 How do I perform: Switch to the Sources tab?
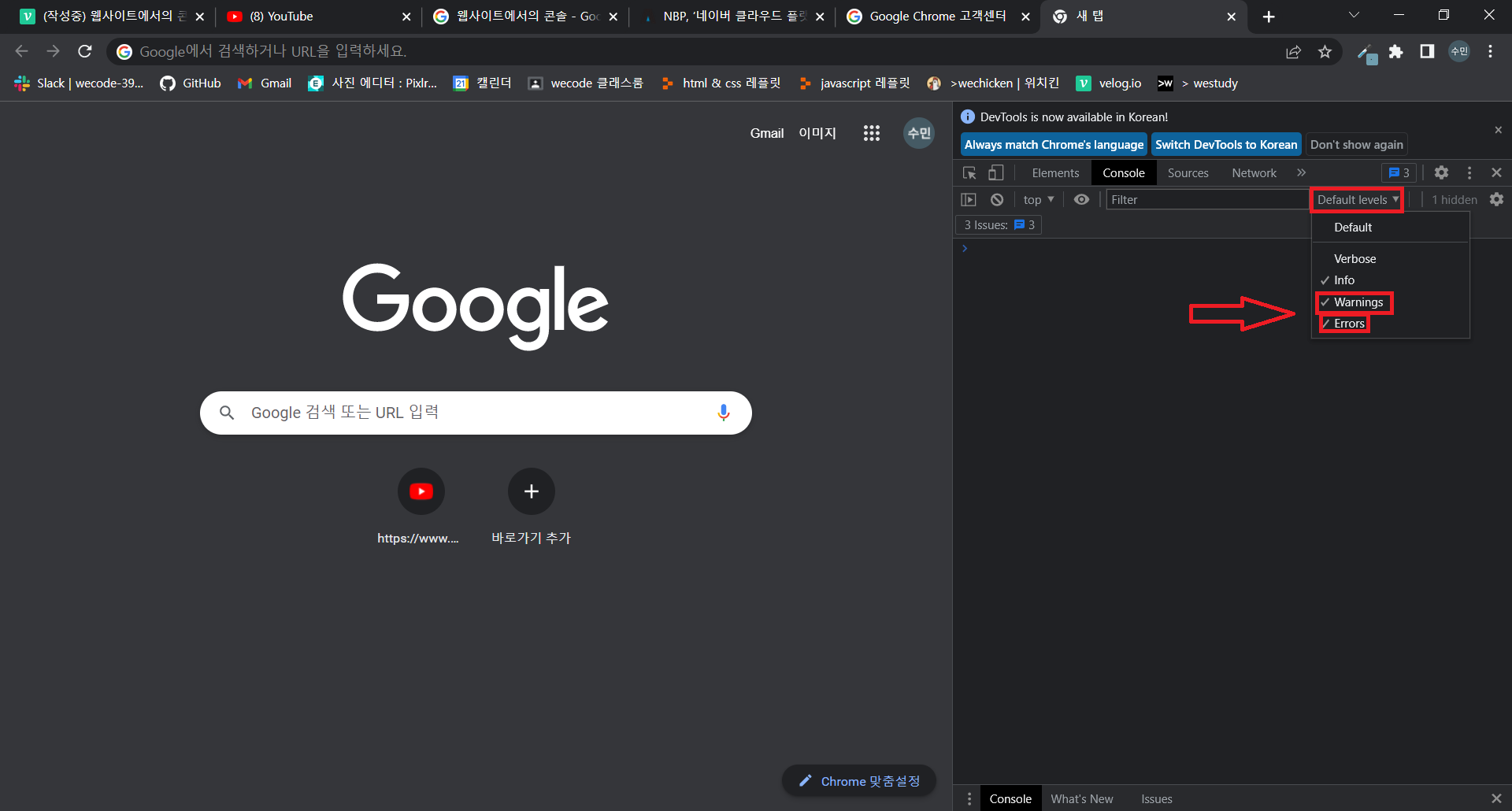click(1188, 172)
